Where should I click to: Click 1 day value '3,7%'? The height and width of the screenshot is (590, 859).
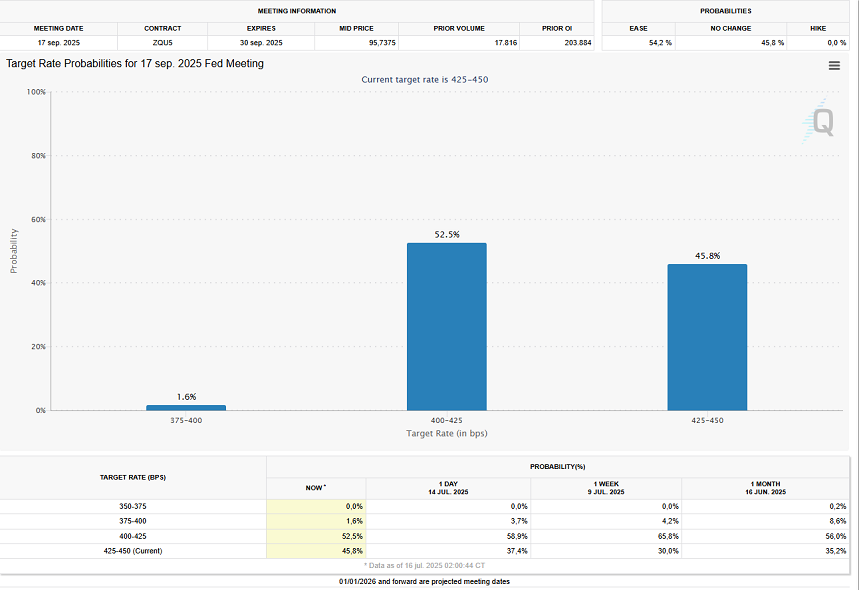point(519,522)
